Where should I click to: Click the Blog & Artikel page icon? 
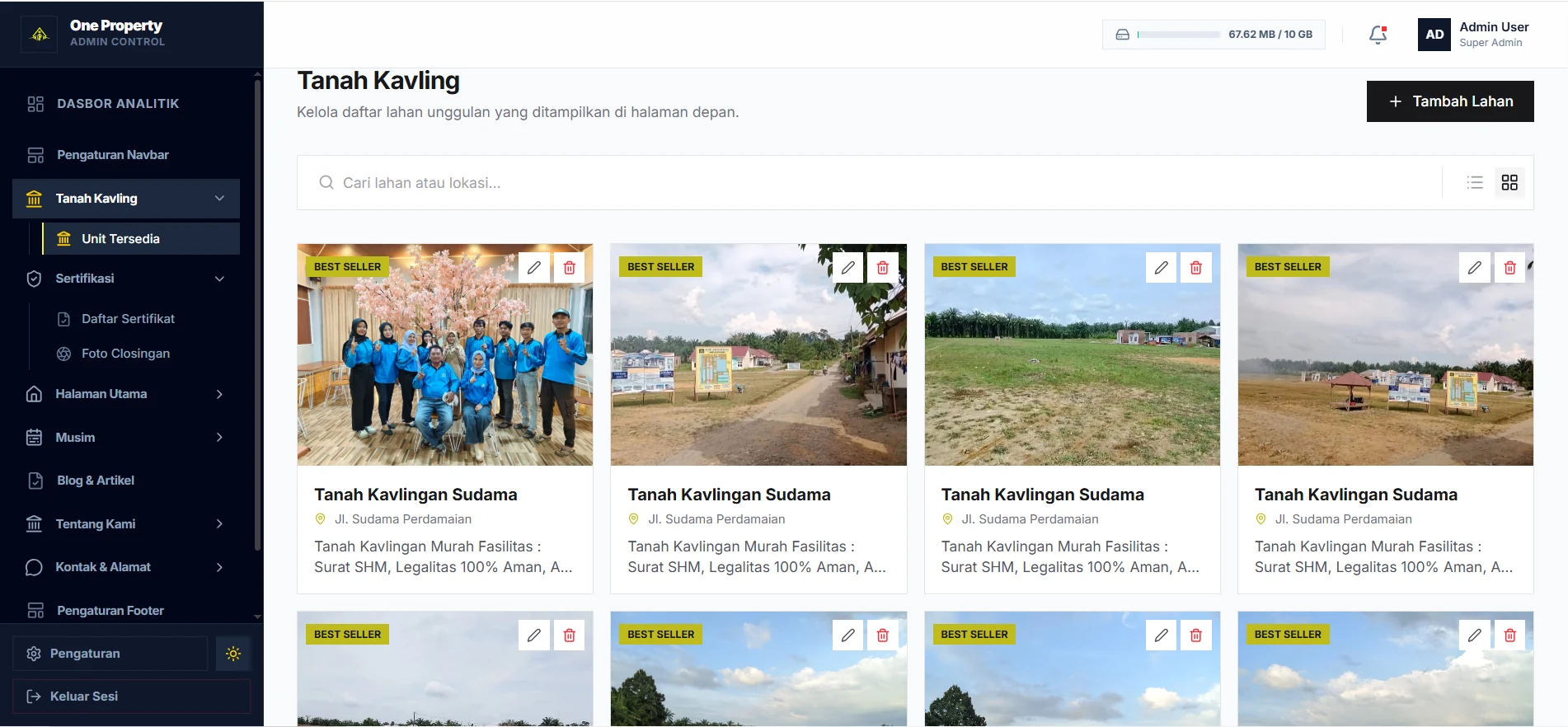point(35,481)
